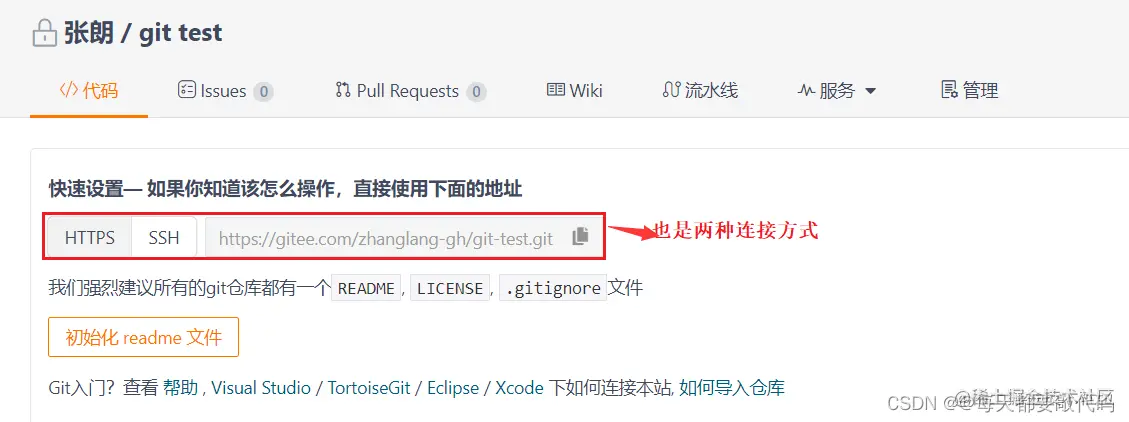The image size is (1129, 422).
Task: Switch clone address to SSH
Action: (x=164, y=238)
